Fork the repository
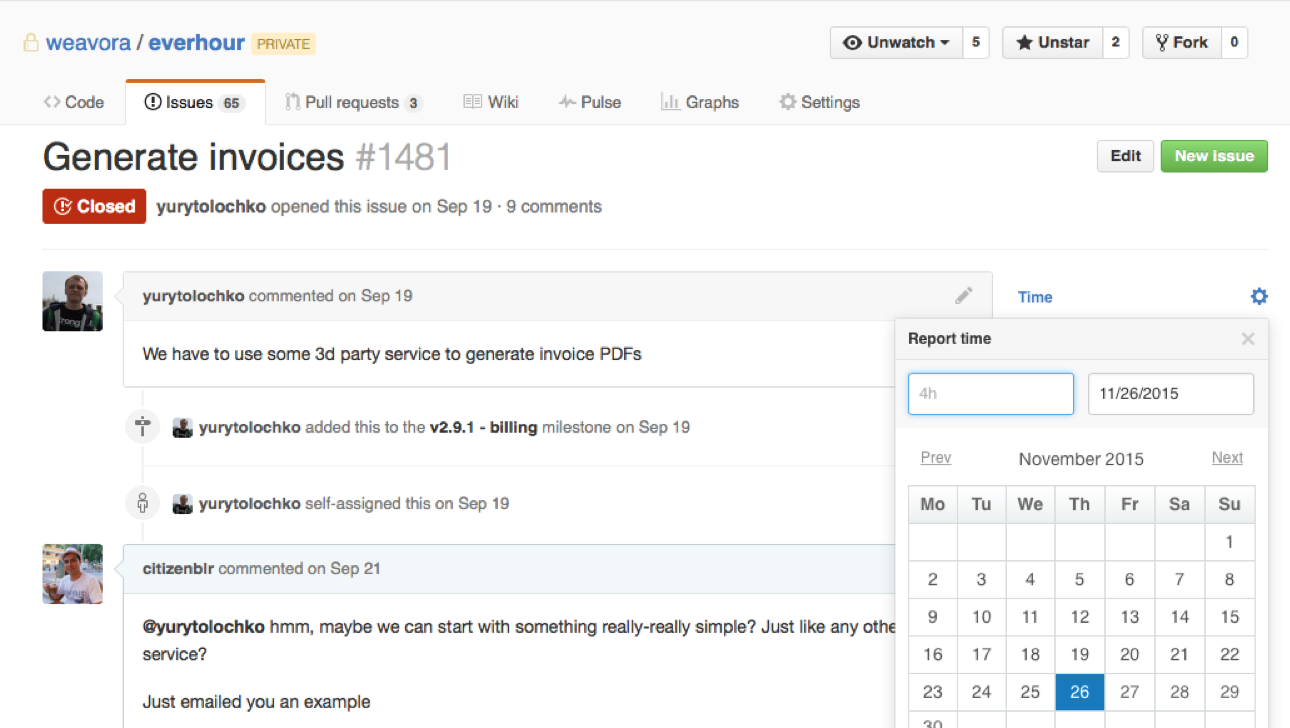This screenshot has width=1290, height=728. (1181, 42)
